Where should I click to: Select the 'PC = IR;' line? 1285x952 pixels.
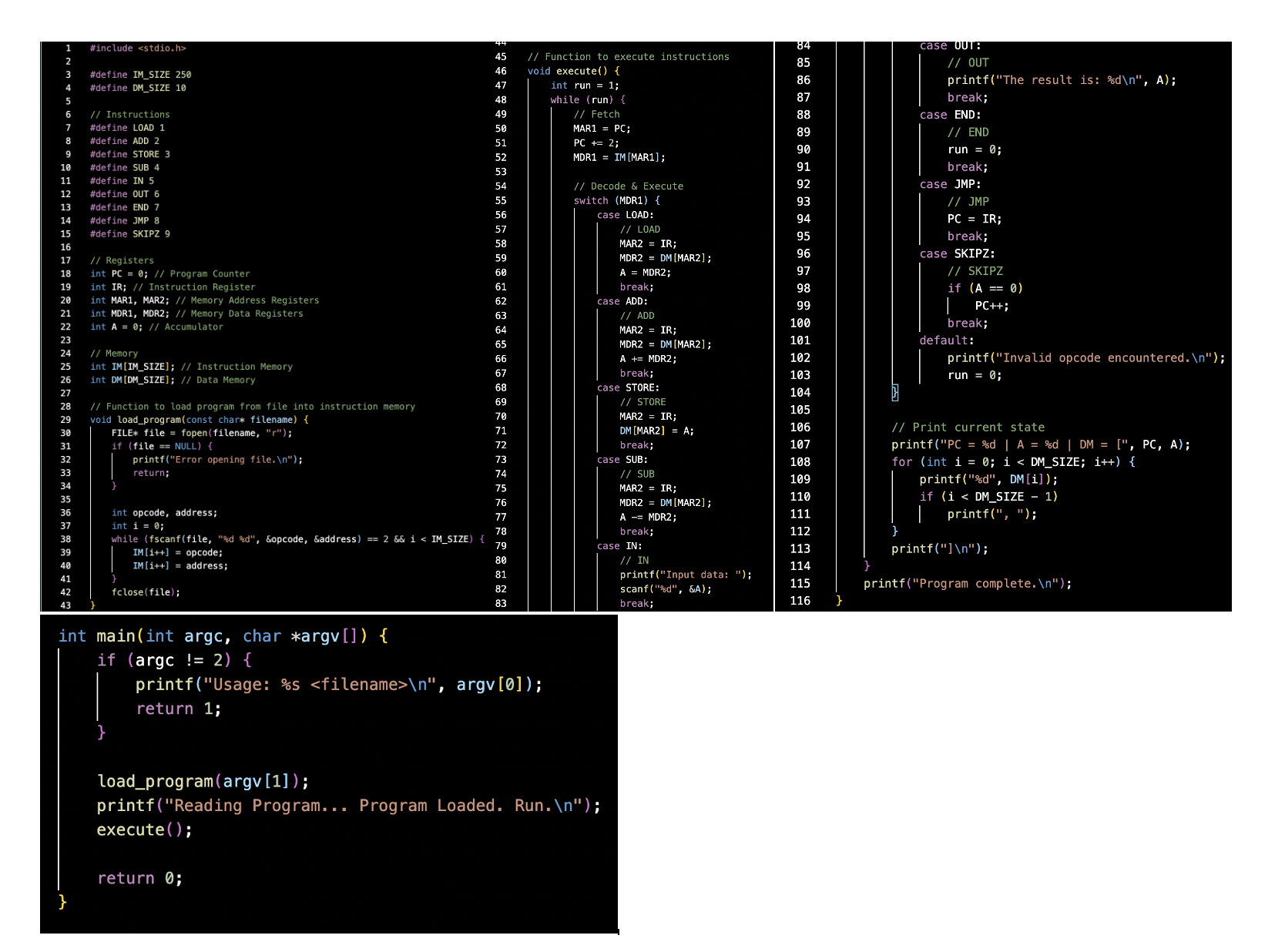[x=975, y=219]
